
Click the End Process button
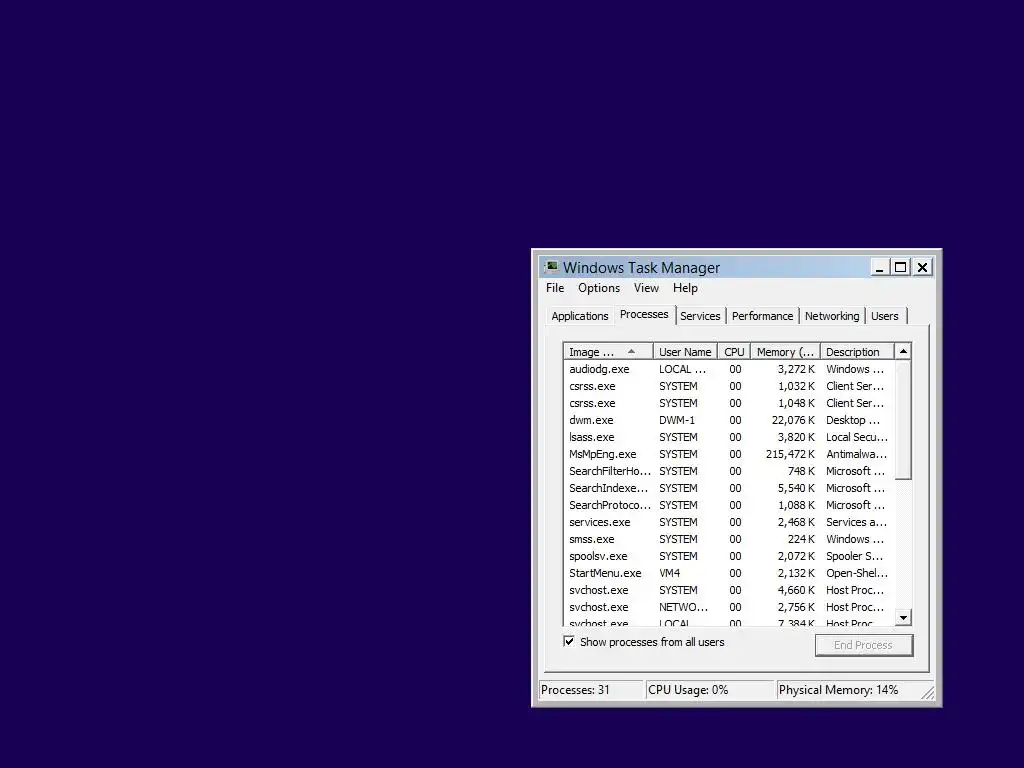point(863,645)
